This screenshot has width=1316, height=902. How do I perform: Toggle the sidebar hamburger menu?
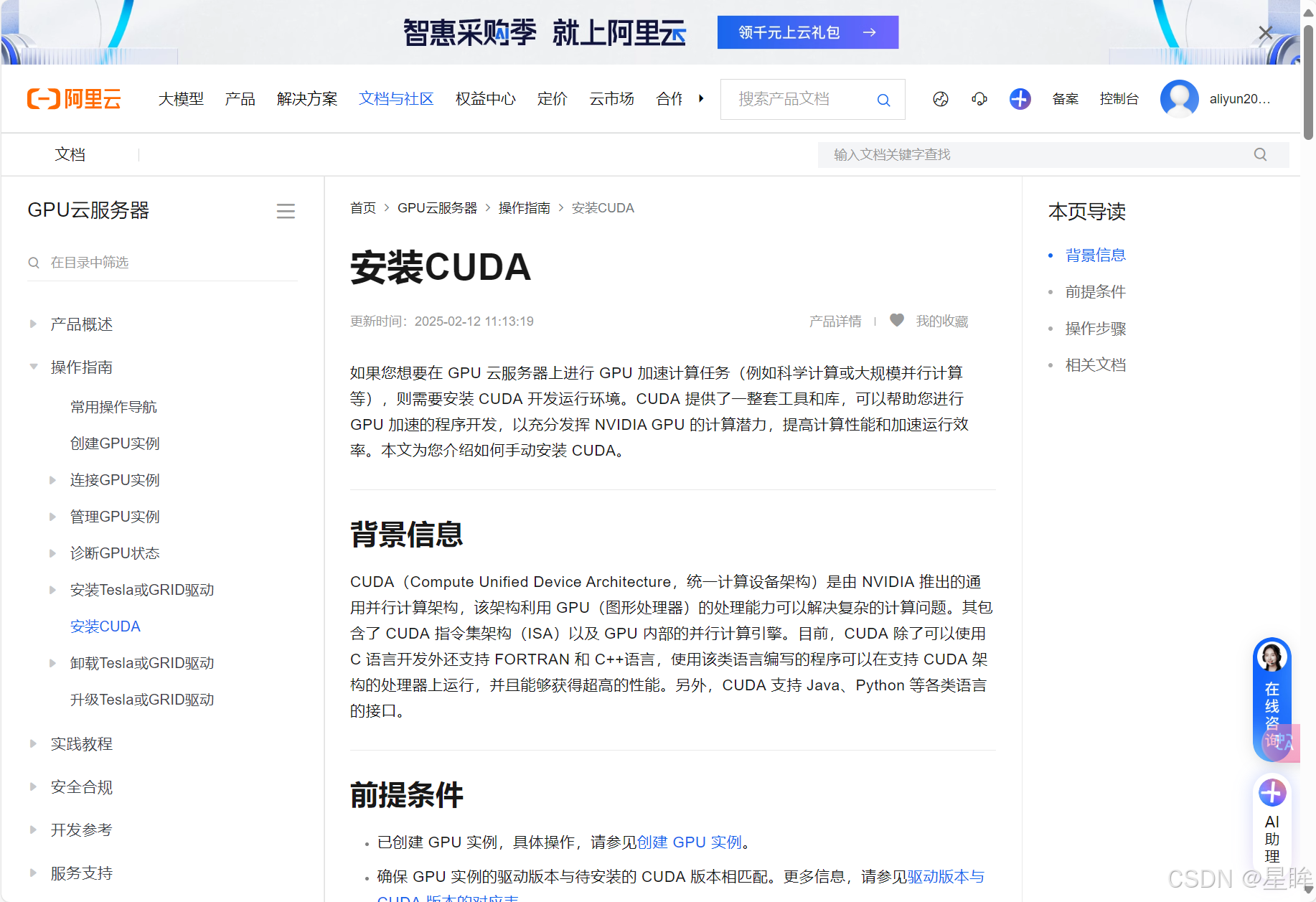pyautogui.click(x=286, y=211)
